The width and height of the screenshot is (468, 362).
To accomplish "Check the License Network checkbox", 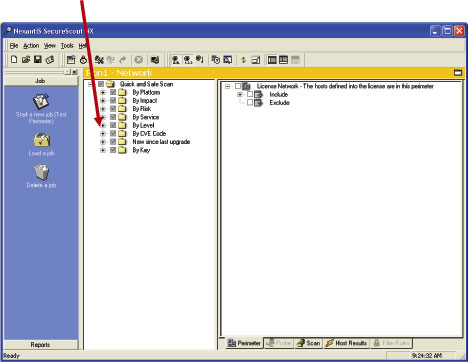I will tap(238, 86).
